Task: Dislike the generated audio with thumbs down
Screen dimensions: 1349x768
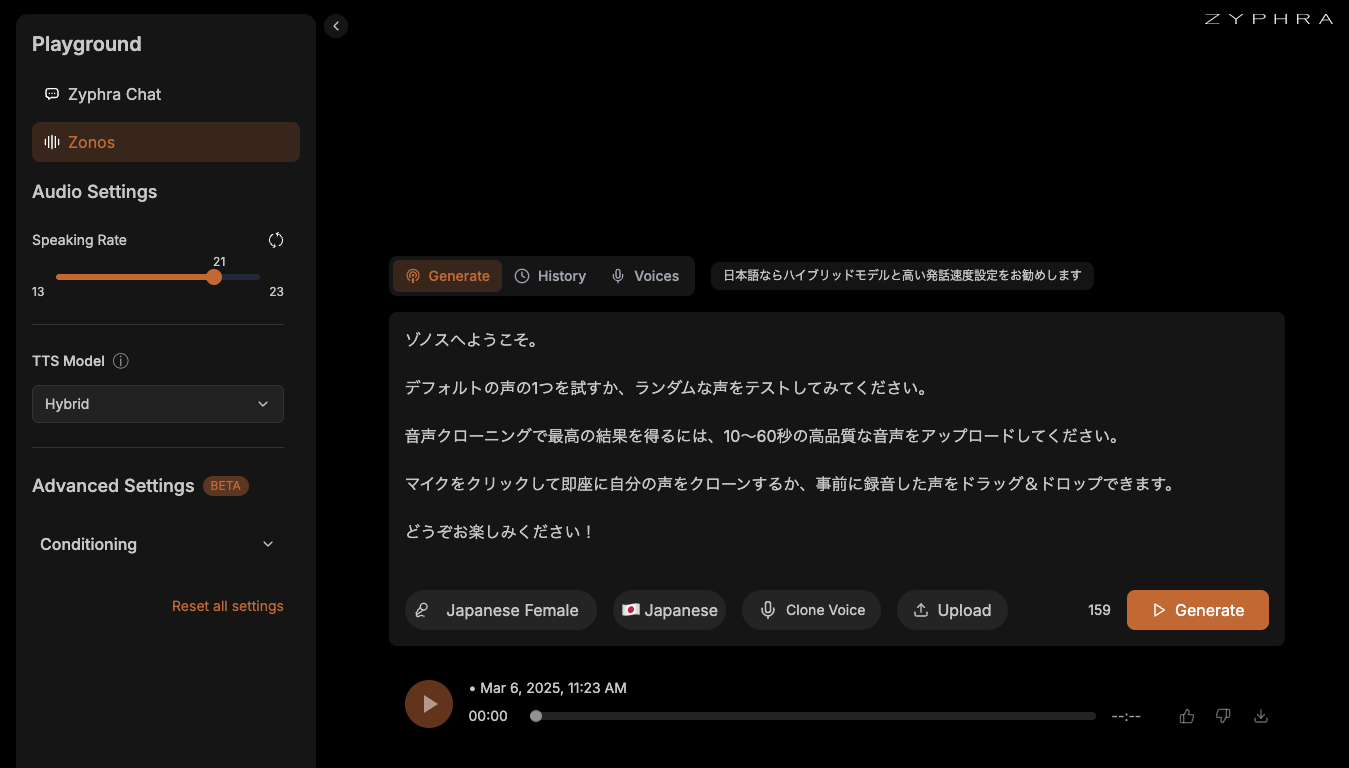Action: [x=1223, y=716]
